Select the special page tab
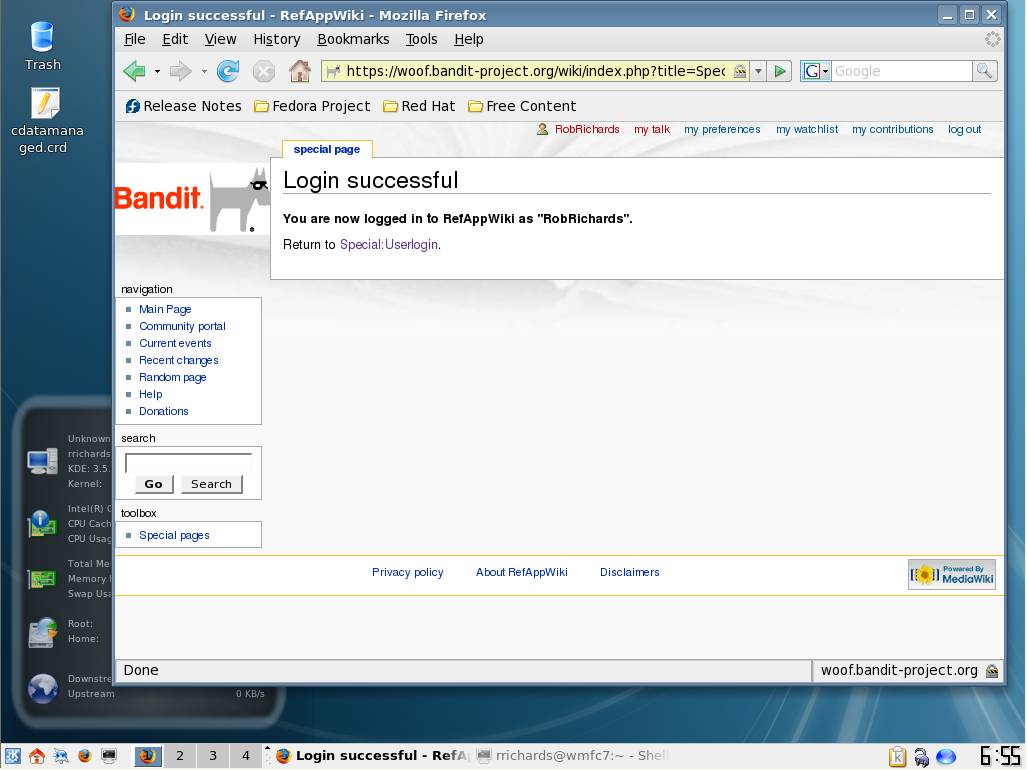Image resolution: width=1027 pixels, height=770 pixels. pos(327,149)
